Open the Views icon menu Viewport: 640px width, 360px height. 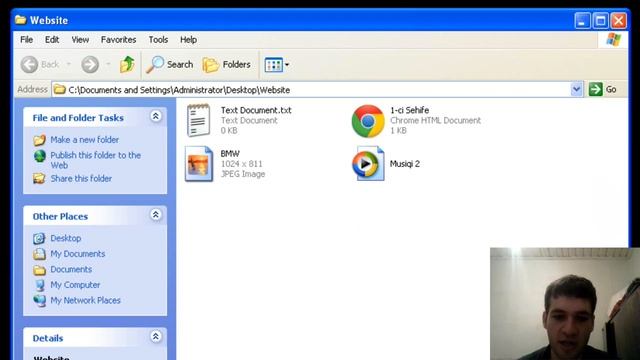[273, 64]
